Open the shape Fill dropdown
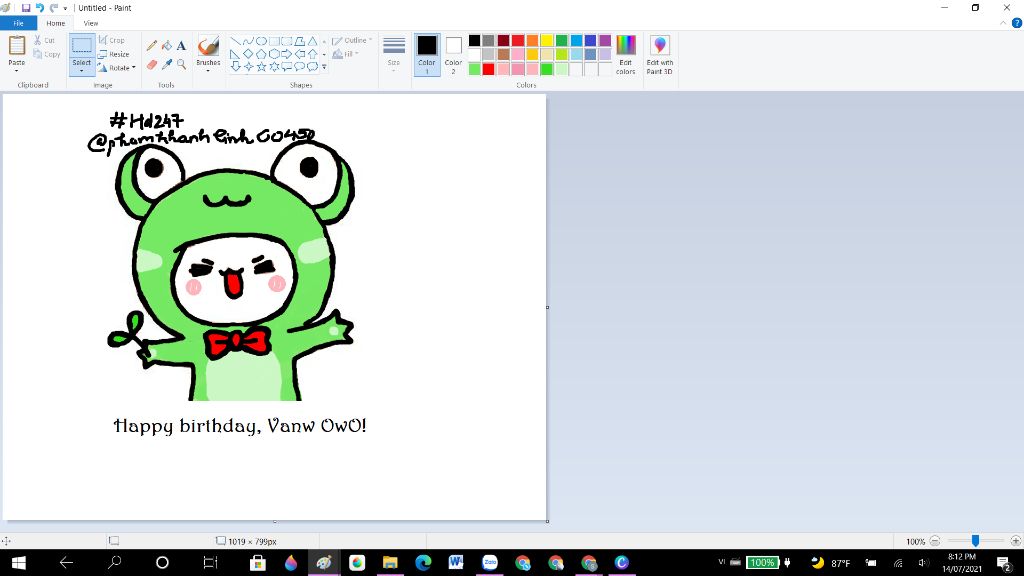Screen dimensions: 1024x576 (345, 54)
